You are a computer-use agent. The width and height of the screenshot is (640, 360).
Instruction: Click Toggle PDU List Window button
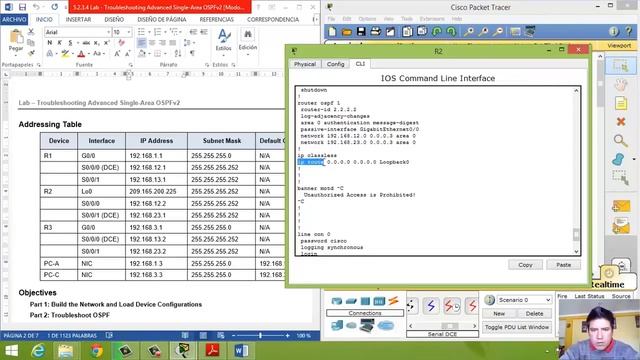point(517,327)
